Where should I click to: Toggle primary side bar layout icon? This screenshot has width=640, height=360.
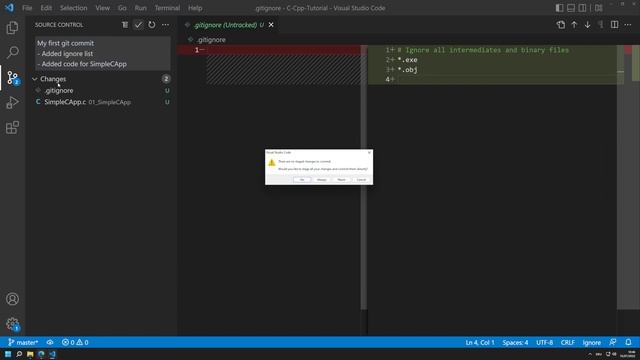tap(560, 8)
